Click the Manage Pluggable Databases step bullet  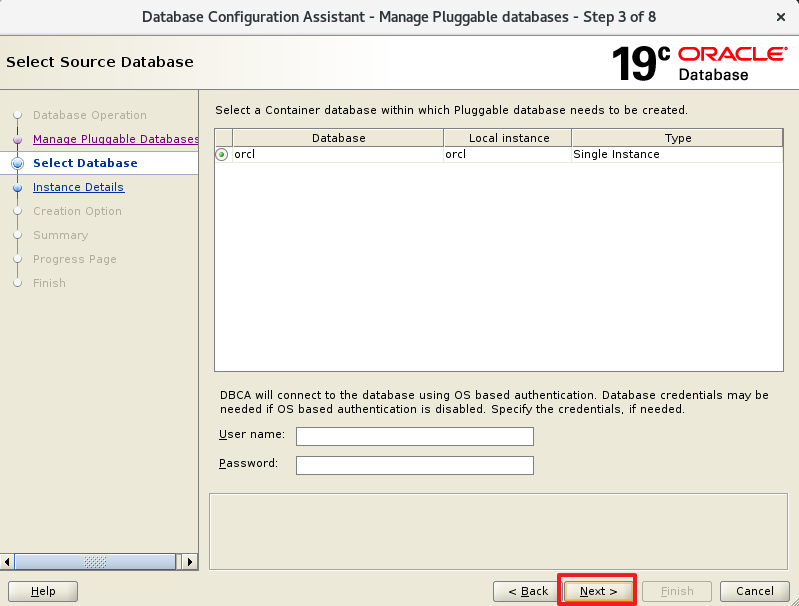coord(17,139)
